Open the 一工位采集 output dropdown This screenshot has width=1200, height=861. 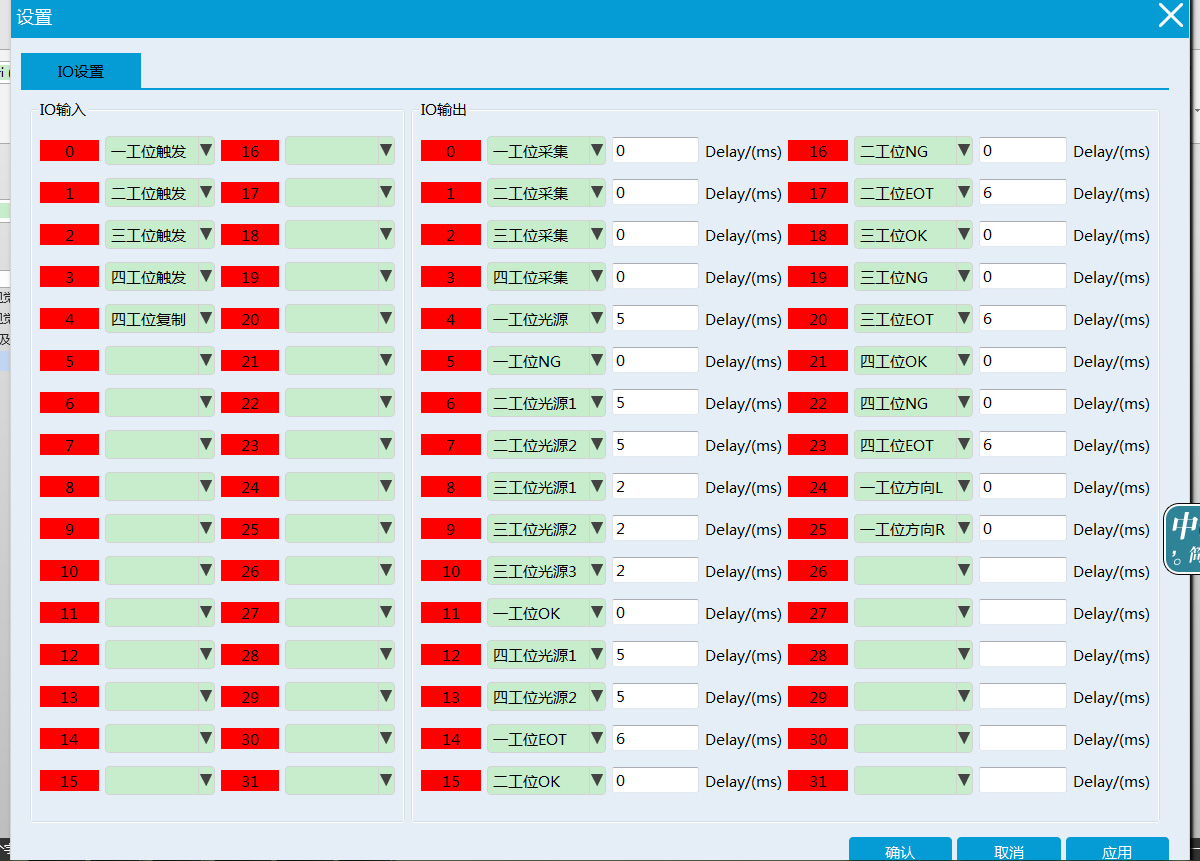click(x=546, y=151)
